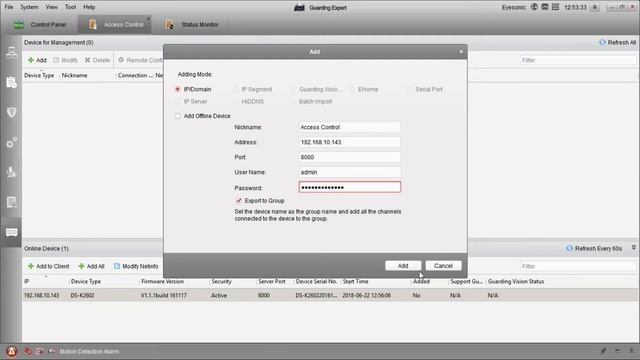Switch to the Status Monitor tab
Image resolution: width=640 pixels, height=360 pixels.
tap(192, 24)
